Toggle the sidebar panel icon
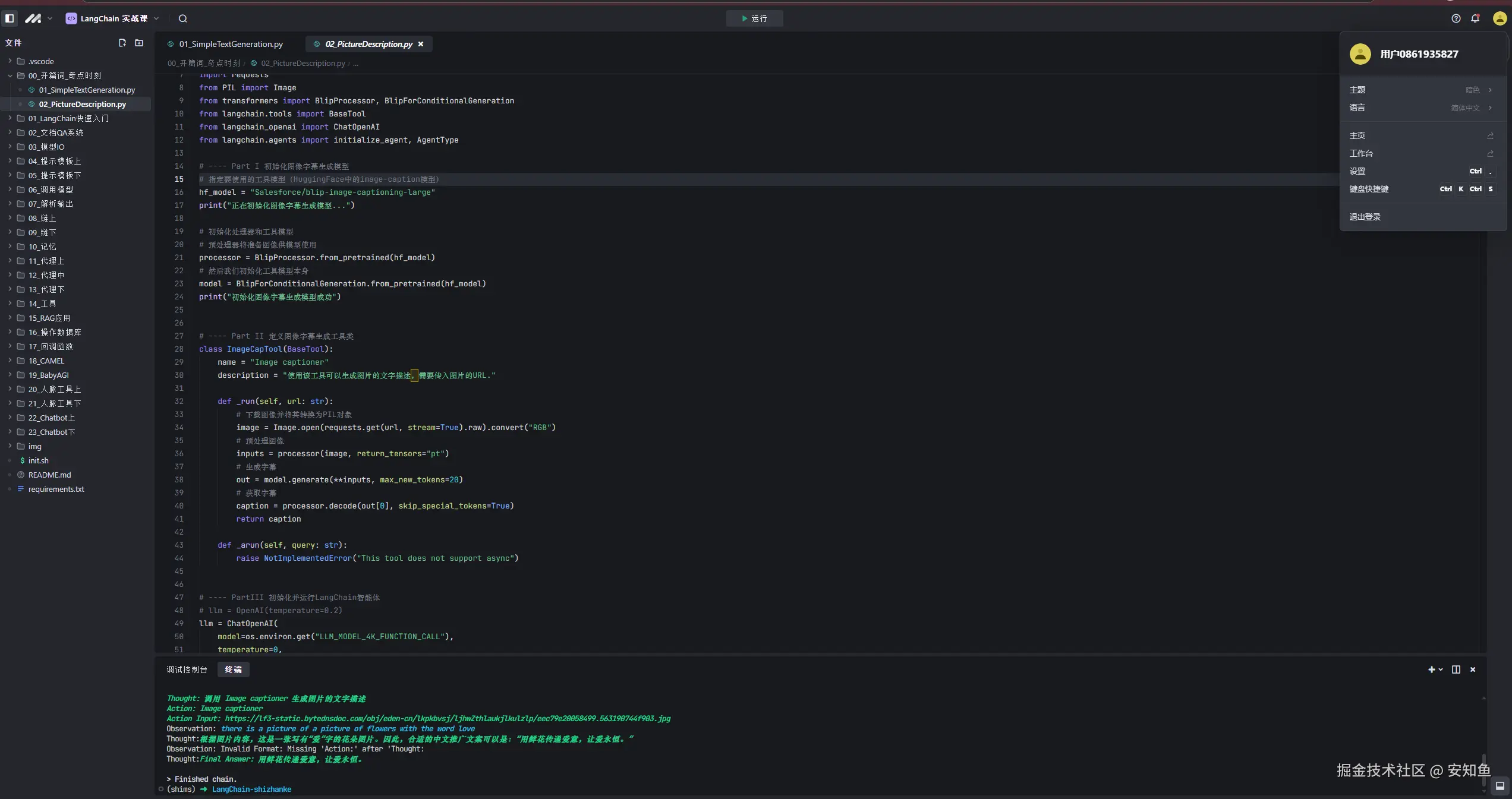Screen dimensions: 1512x799 10,18
